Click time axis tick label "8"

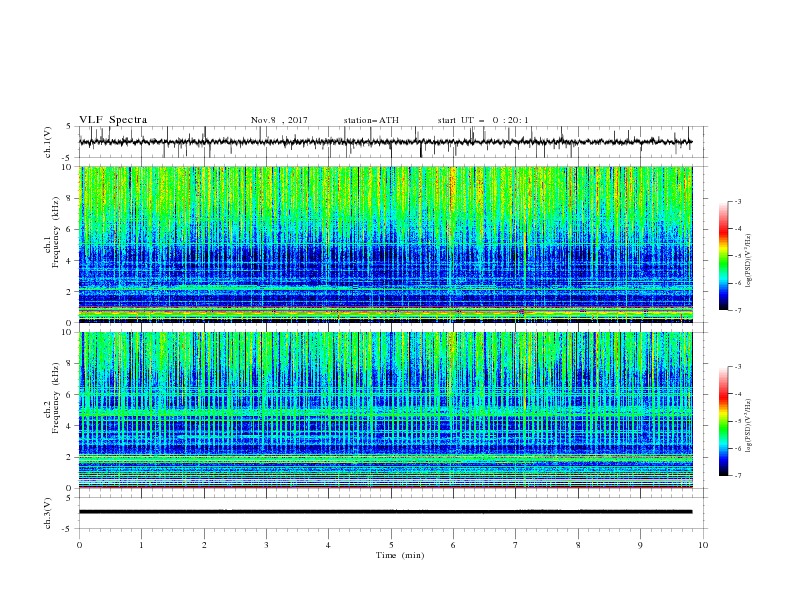tap(578, 545)
